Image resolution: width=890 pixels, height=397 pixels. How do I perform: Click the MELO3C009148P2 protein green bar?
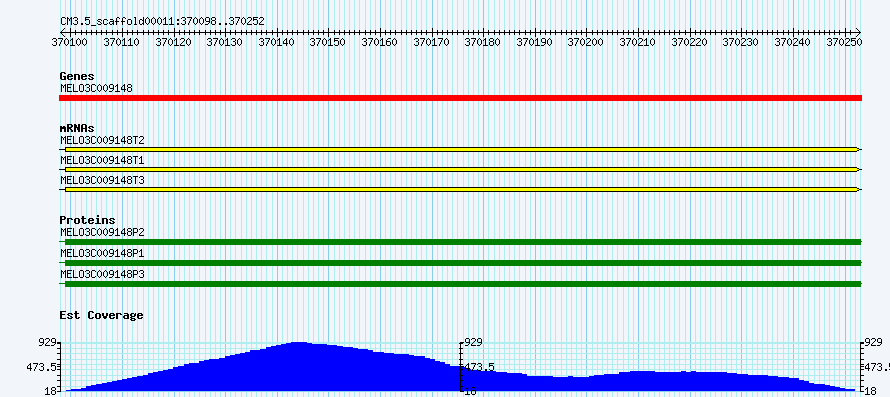pyautogui.click(x=460, y=242)
